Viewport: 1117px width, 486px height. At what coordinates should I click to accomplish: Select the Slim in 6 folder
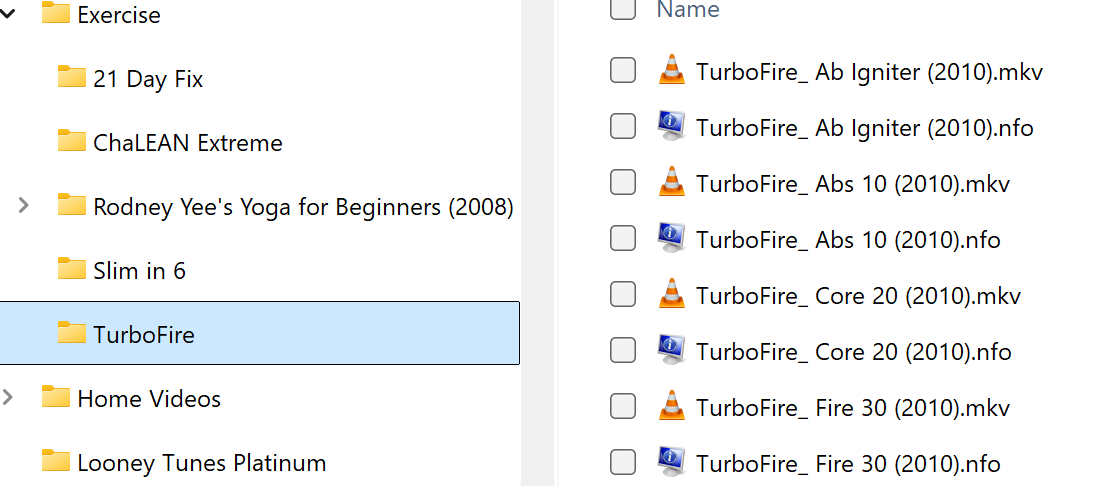click(x=139, y=270)
